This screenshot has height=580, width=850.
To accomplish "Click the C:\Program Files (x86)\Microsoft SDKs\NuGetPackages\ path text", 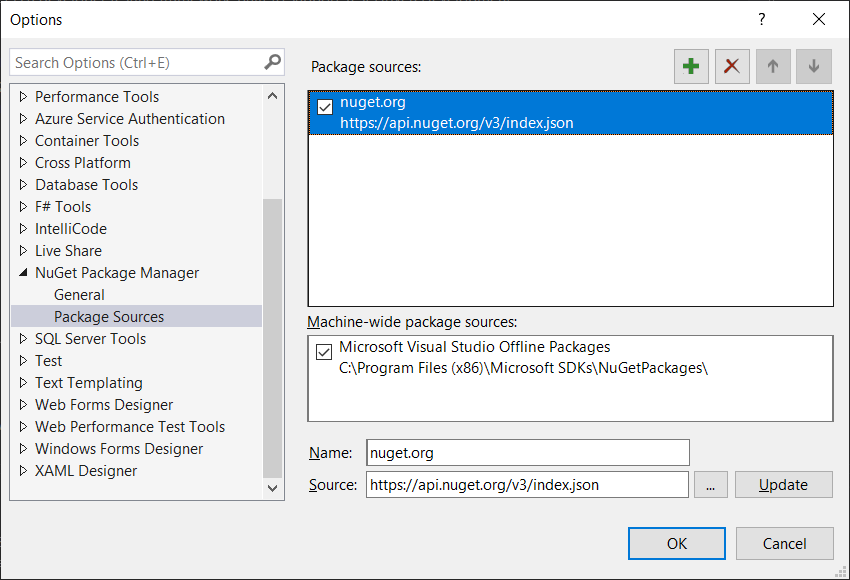I will 524,368.
